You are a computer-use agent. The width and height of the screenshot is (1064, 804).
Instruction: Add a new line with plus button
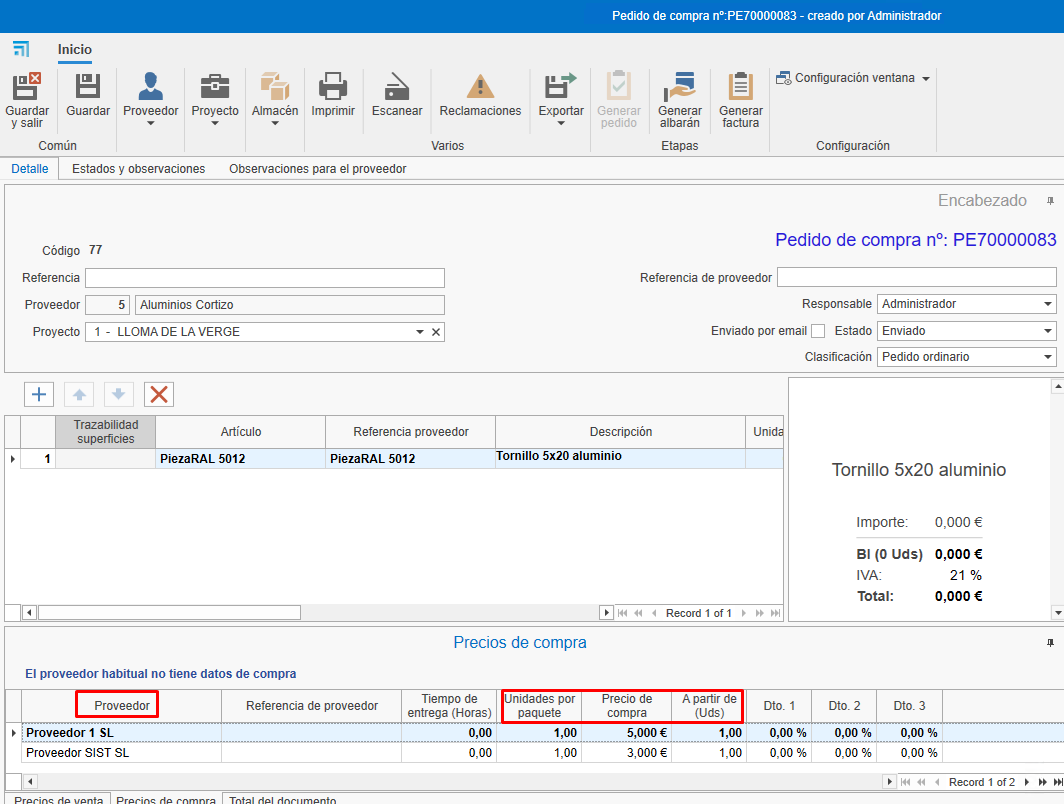coord(39,394)
